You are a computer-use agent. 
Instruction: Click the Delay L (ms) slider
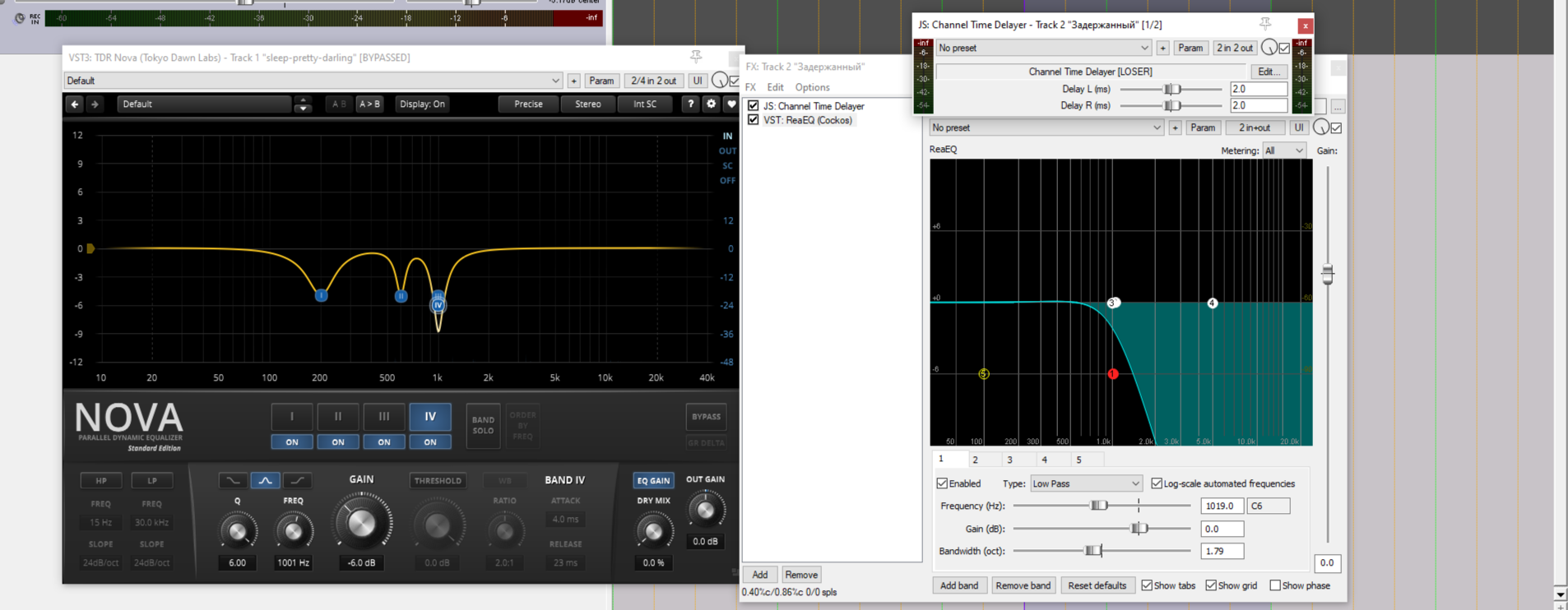[x=1171, y=89]
